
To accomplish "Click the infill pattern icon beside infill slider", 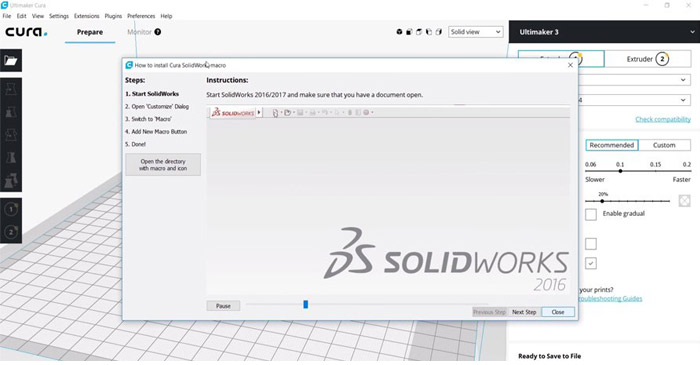I will (x=684, y=200).
